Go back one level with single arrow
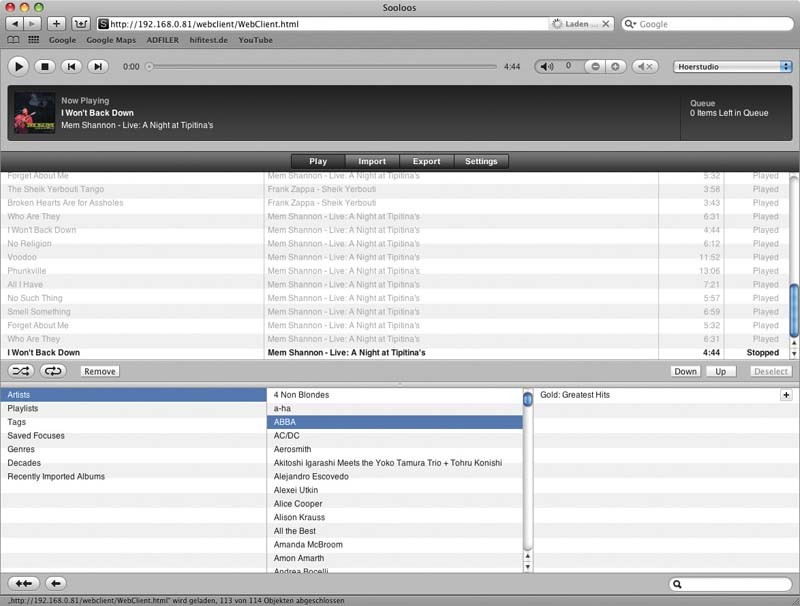This screenshot has width=800, height=606. tap(56, 583)
